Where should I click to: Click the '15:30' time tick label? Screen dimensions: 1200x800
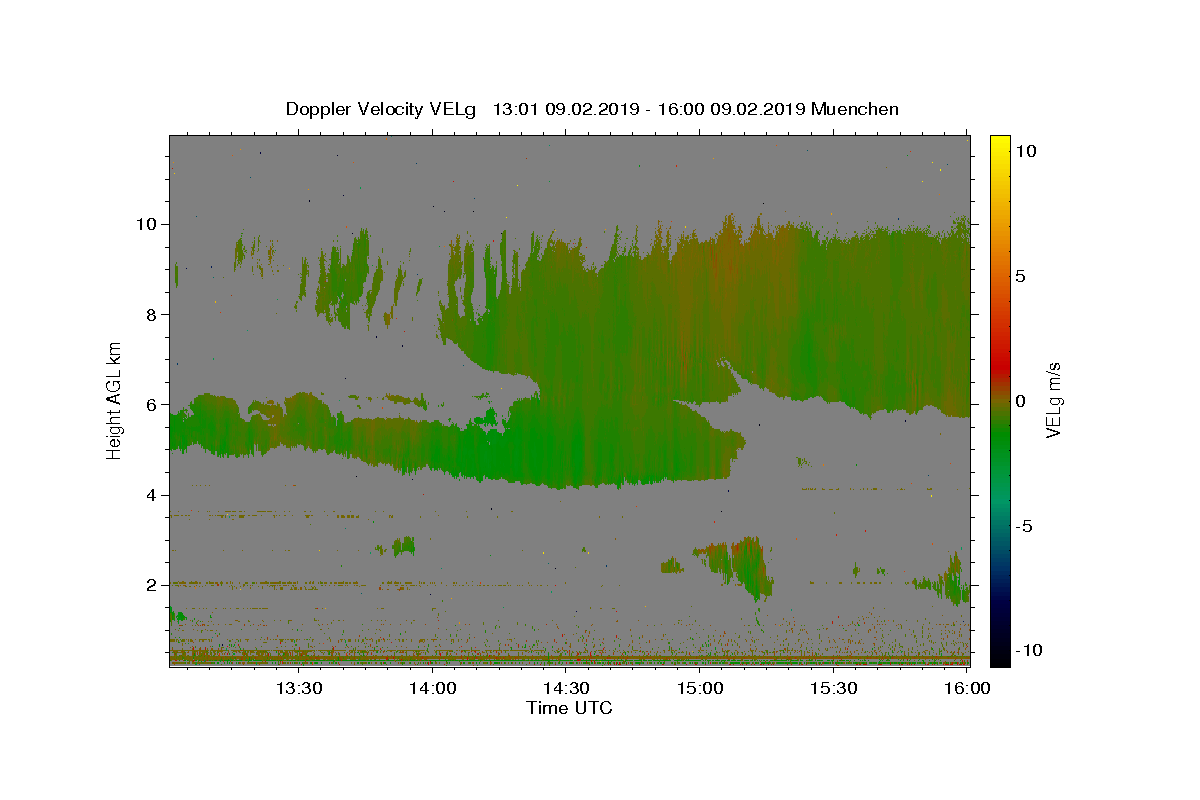833,688
